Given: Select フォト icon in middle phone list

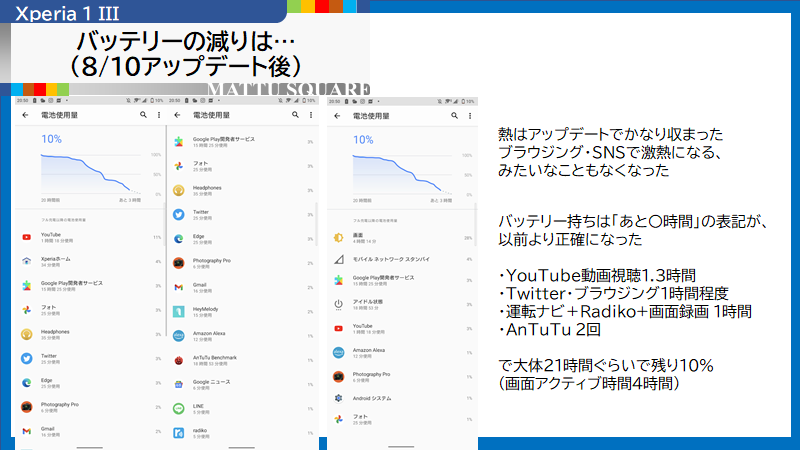Looking at the screenshot, I should tap(179, 166).
